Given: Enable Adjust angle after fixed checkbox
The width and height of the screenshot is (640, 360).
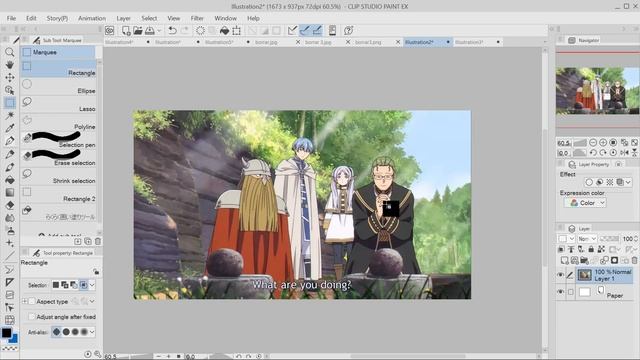Looking at the screenshot, I should [x=31, y=317].
